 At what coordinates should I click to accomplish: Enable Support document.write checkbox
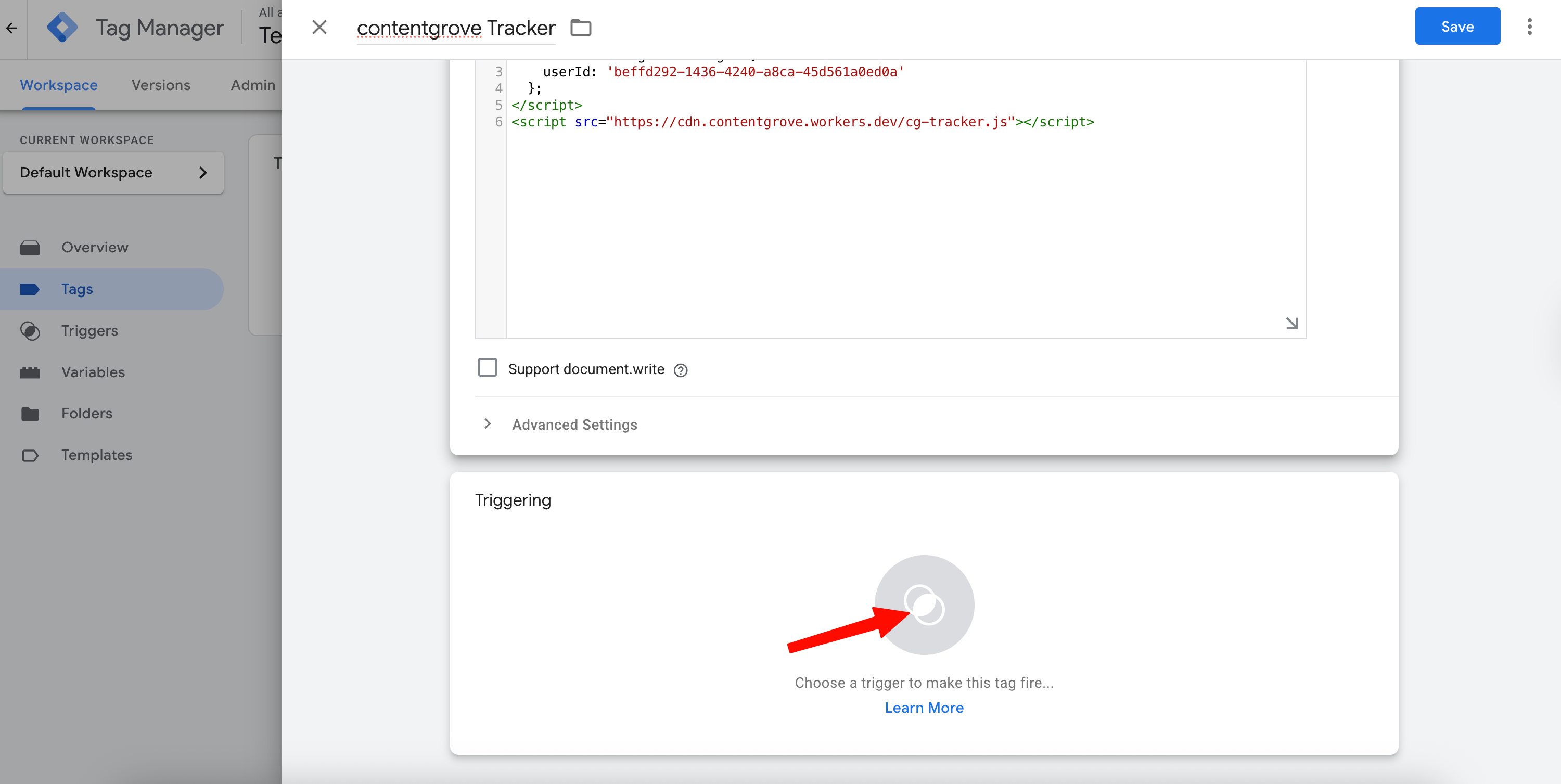[x=487, y=368]
